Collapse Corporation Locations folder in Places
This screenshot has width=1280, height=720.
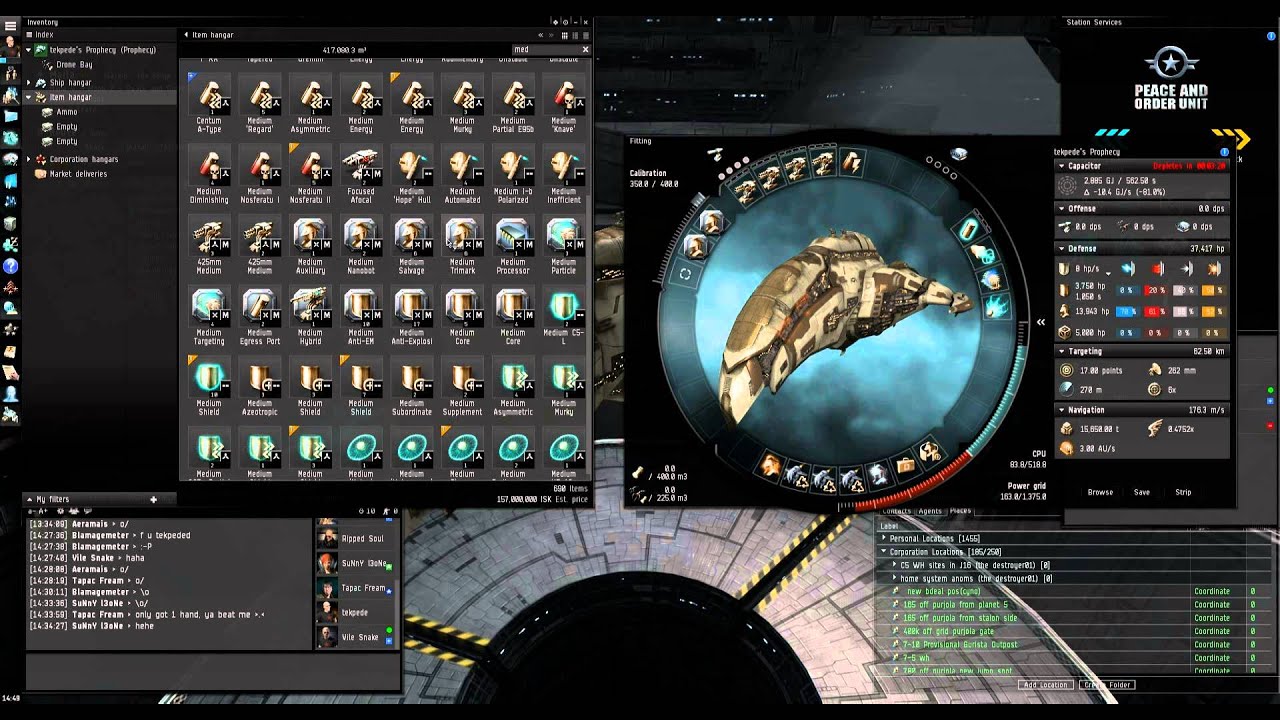pyautogui.click(x=884, y=552)
